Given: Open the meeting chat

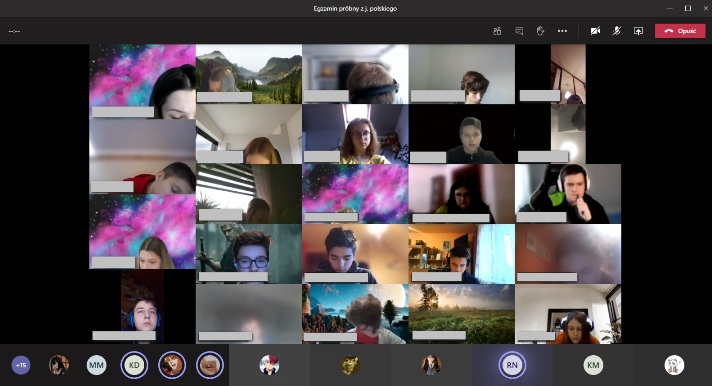Looking at the screenshot, I should tap(519, 31).
